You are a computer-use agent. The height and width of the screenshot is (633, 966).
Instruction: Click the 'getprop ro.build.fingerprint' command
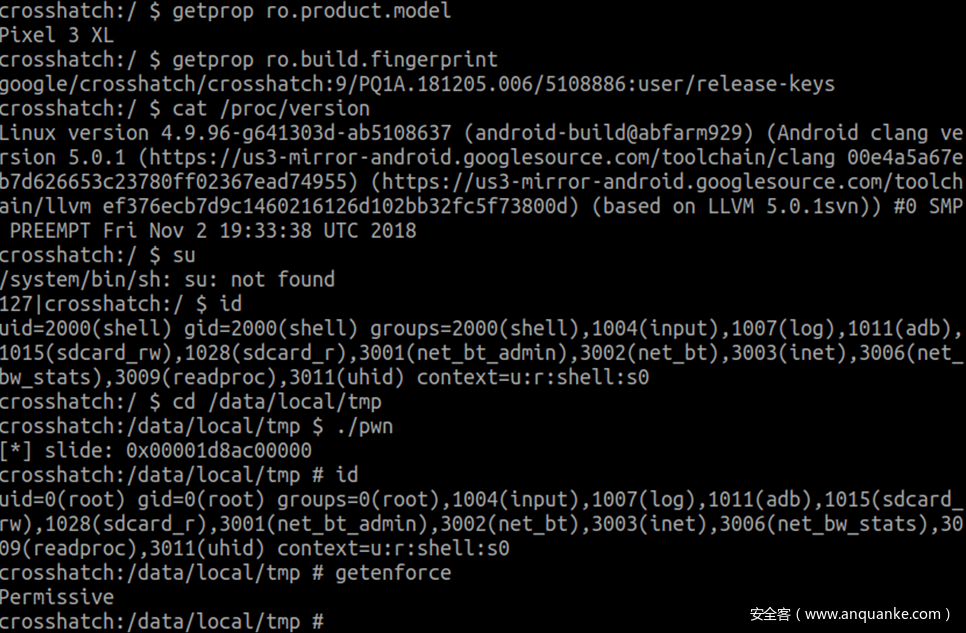[x=335, y=59]
